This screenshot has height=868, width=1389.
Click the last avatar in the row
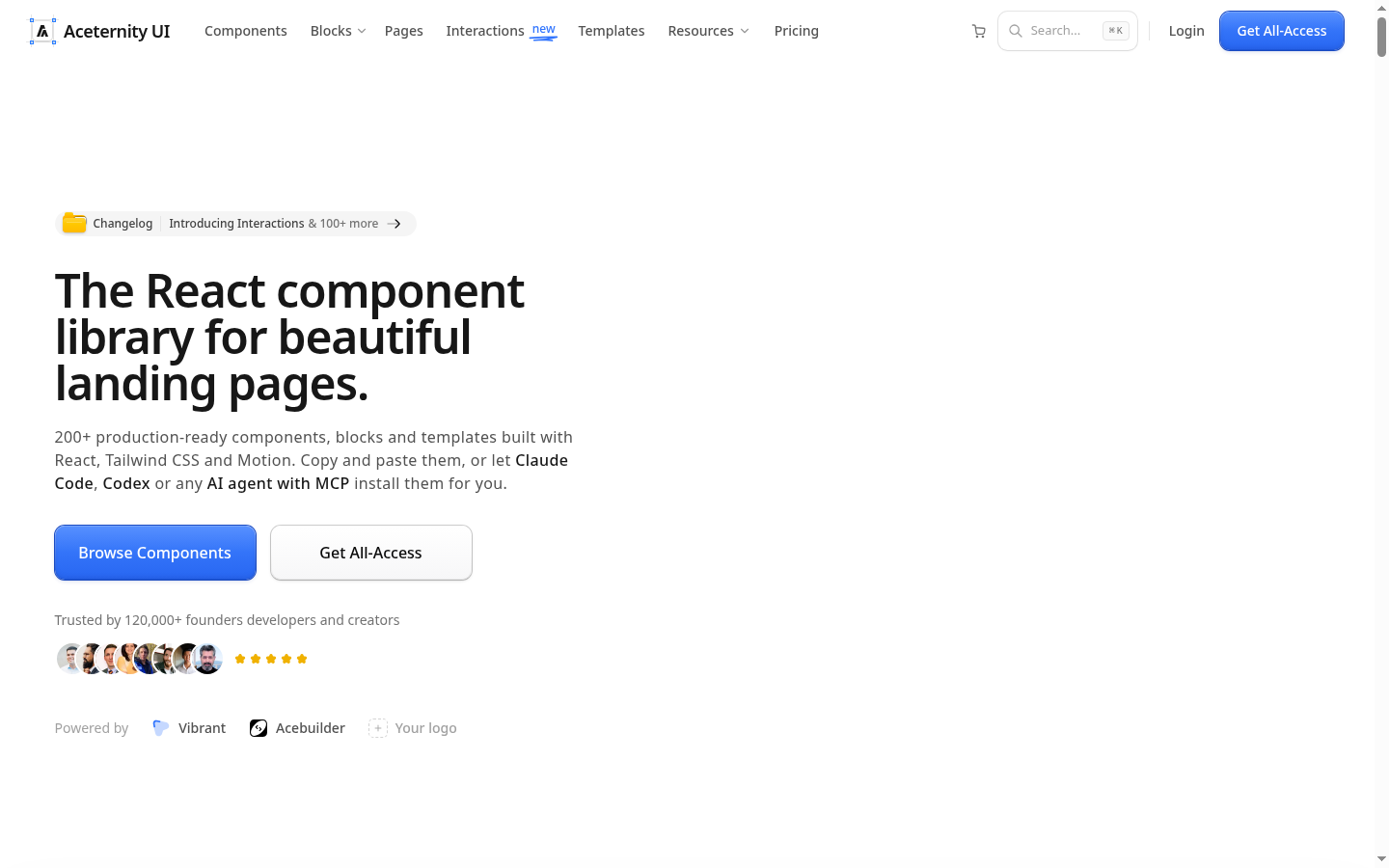point(207,659)
